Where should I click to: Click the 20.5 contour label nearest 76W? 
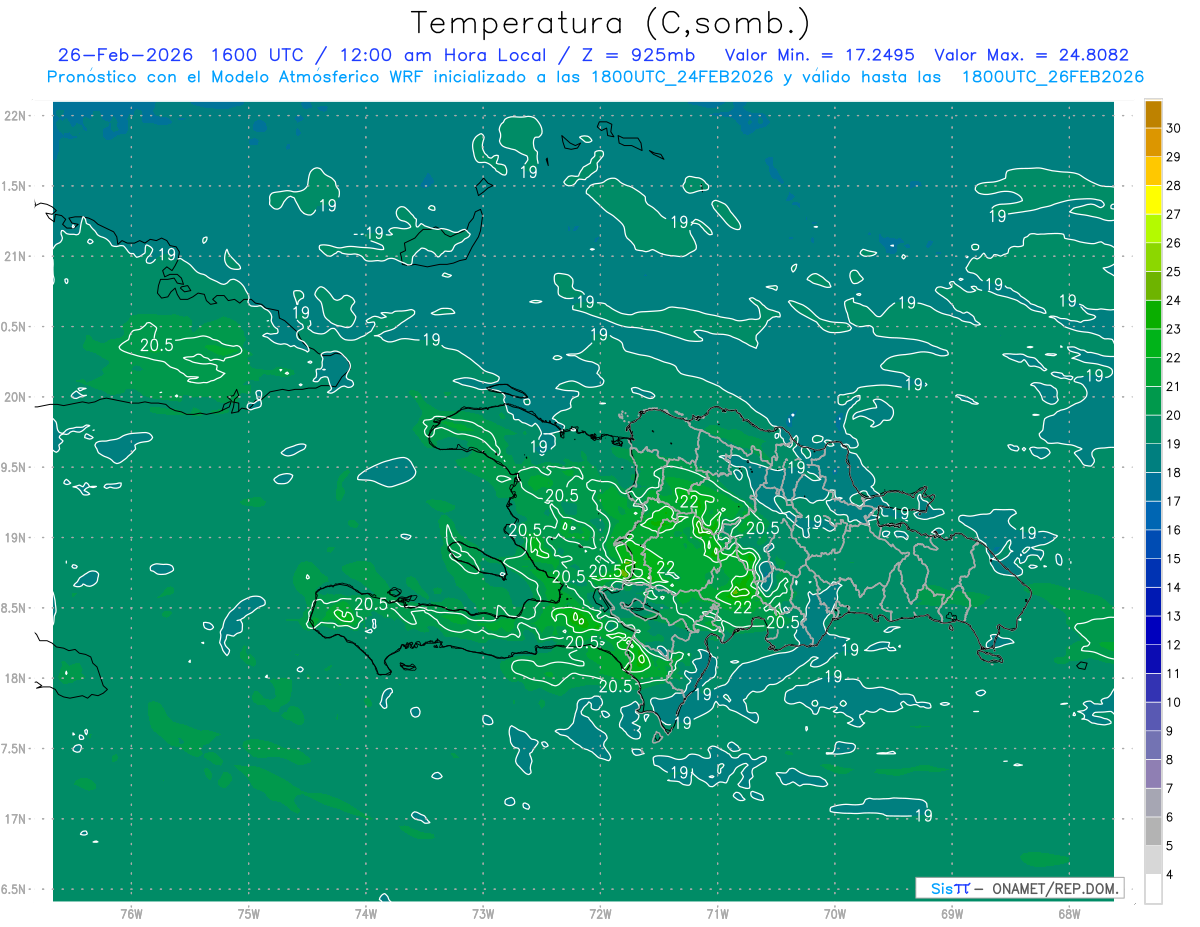pos(157,345)
